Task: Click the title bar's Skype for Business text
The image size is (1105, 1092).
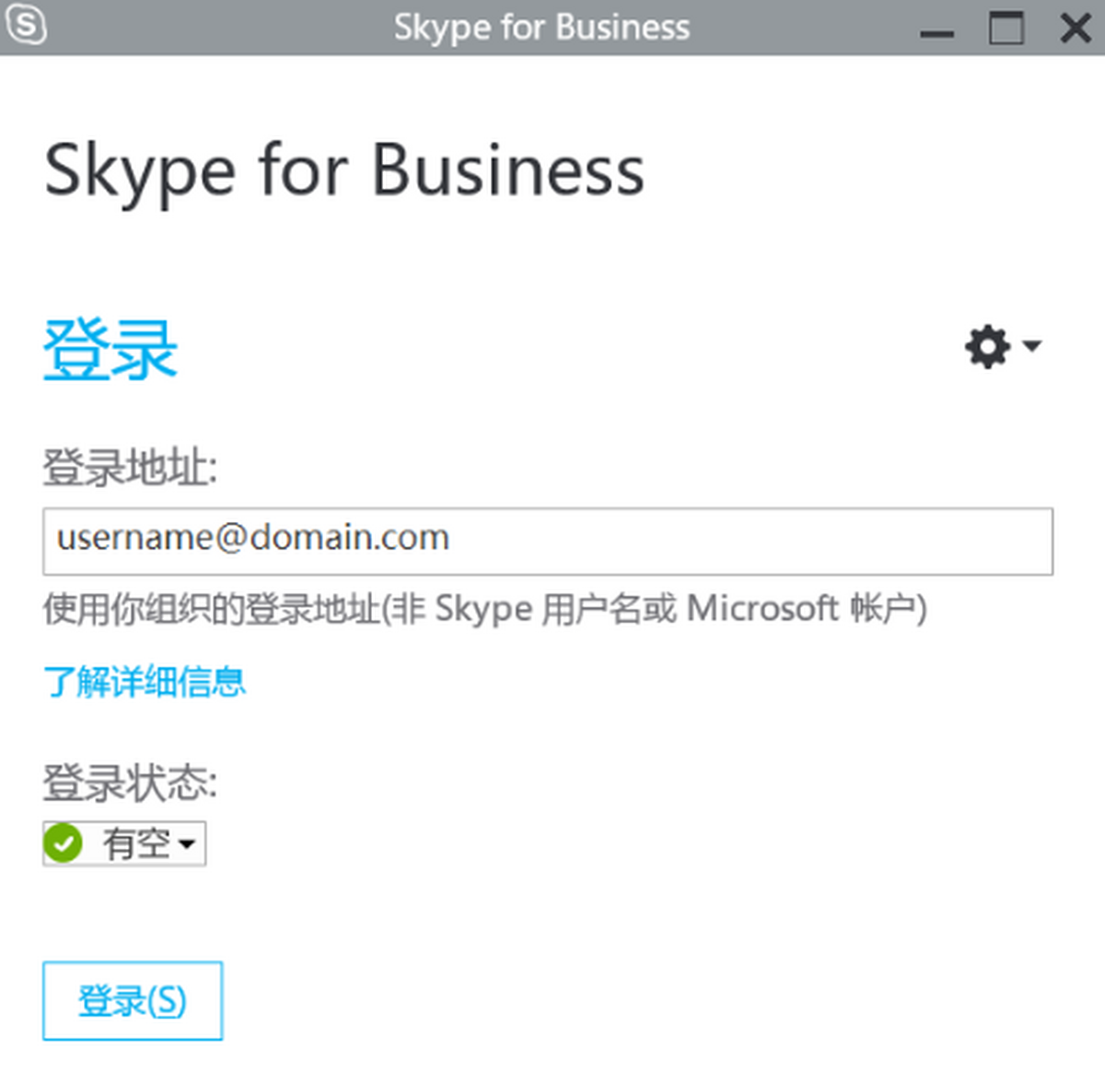Action: tap(541, 28)
